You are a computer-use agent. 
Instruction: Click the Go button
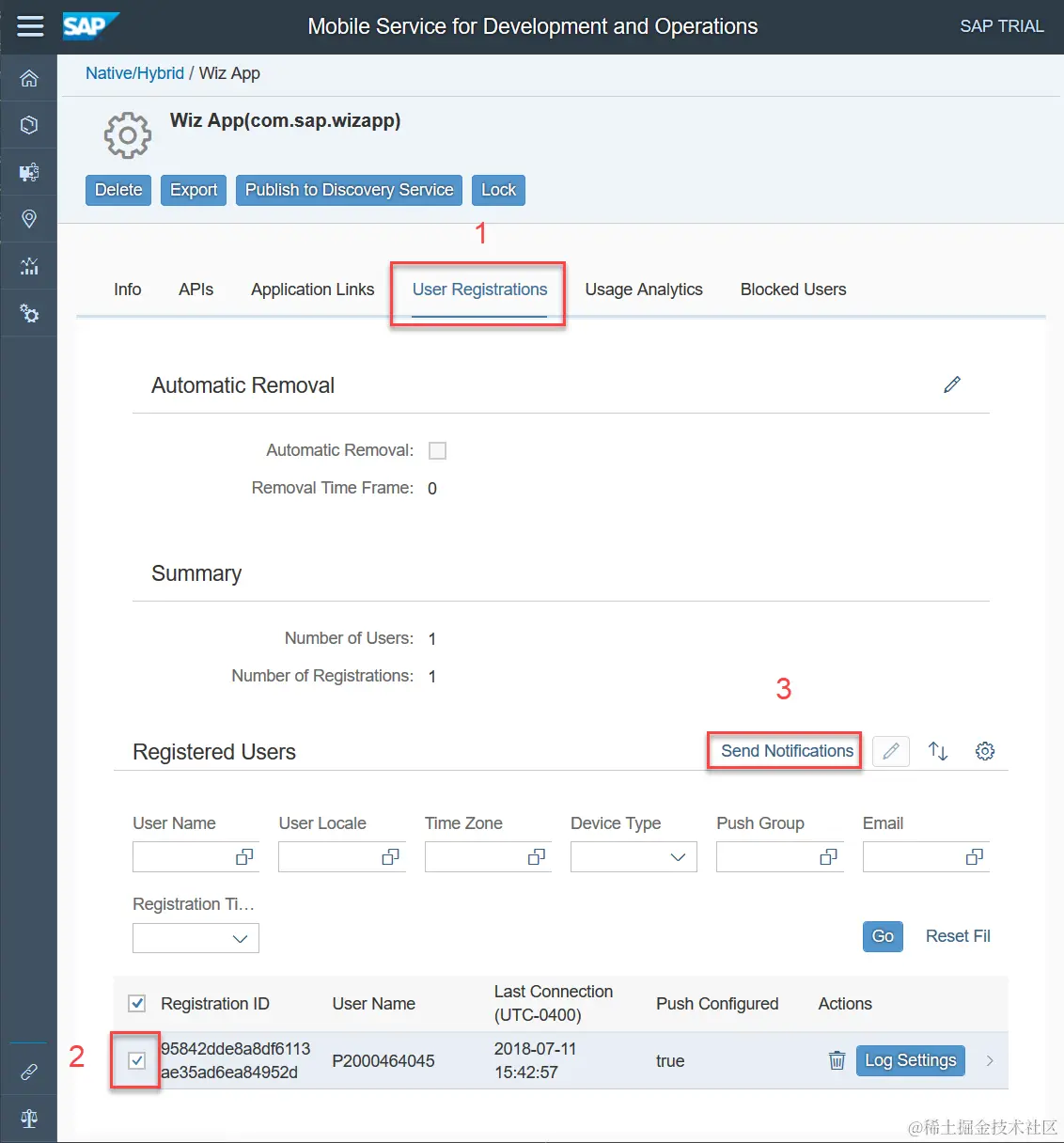click(x=883, y=936)
